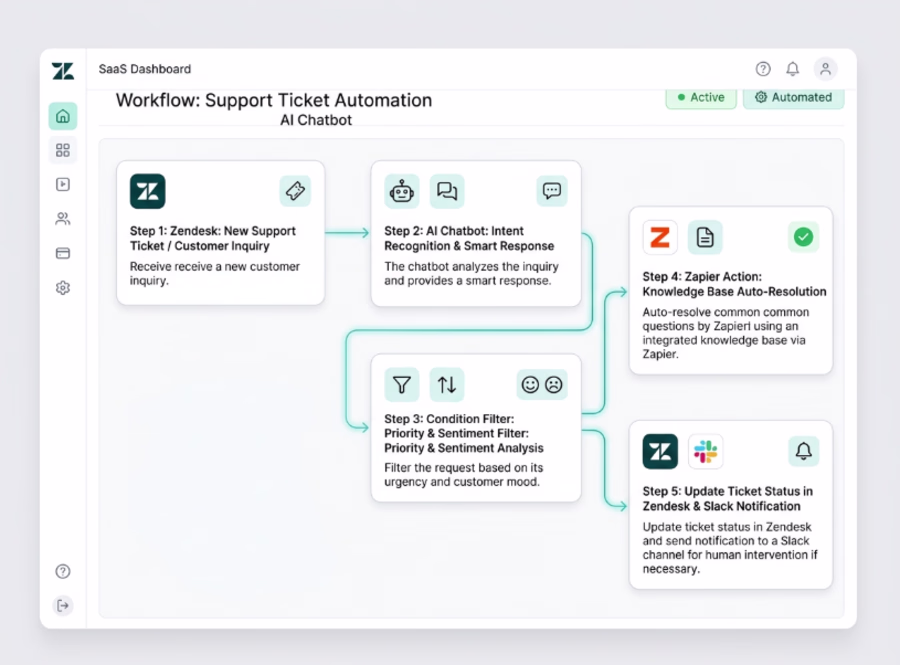Click the Slack icon in Step 5 card

[x=705, y=452]
